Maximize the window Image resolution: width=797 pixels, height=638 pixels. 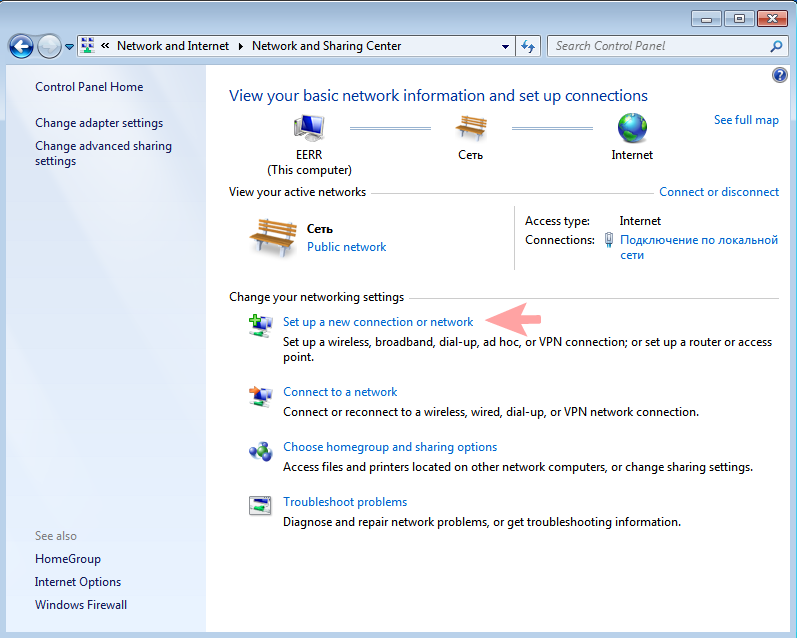(739, 19)
